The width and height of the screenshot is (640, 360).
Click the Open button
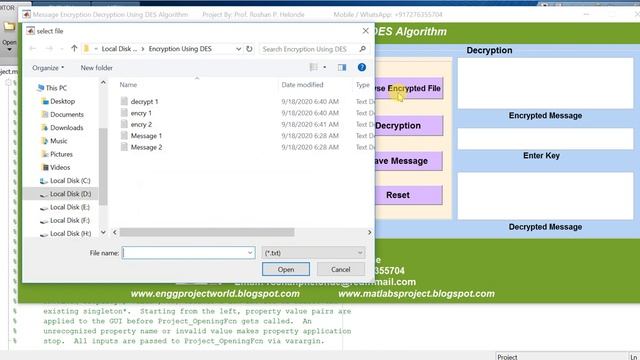(x=286, y=269)
